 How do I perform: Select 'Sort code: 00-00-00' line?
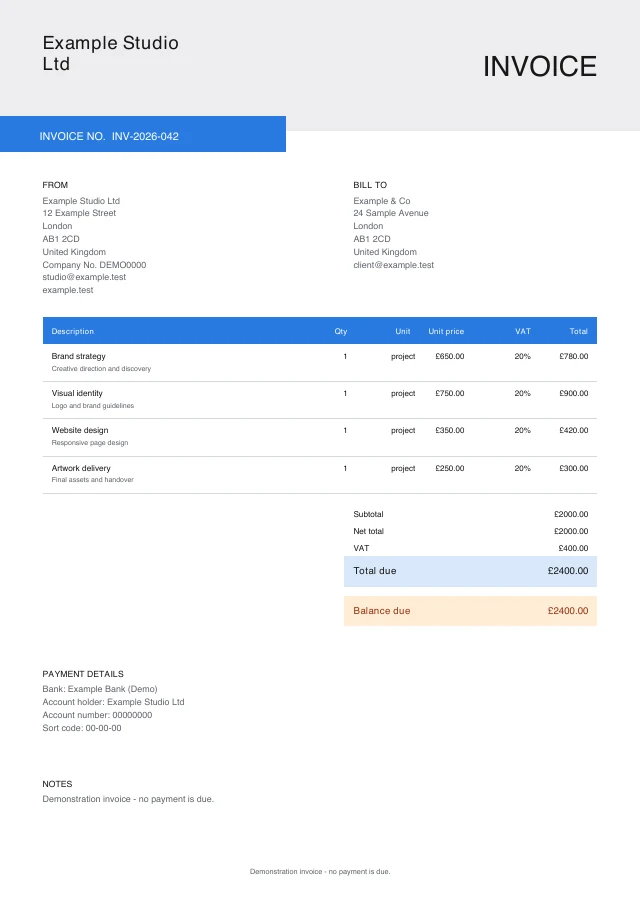81,728
